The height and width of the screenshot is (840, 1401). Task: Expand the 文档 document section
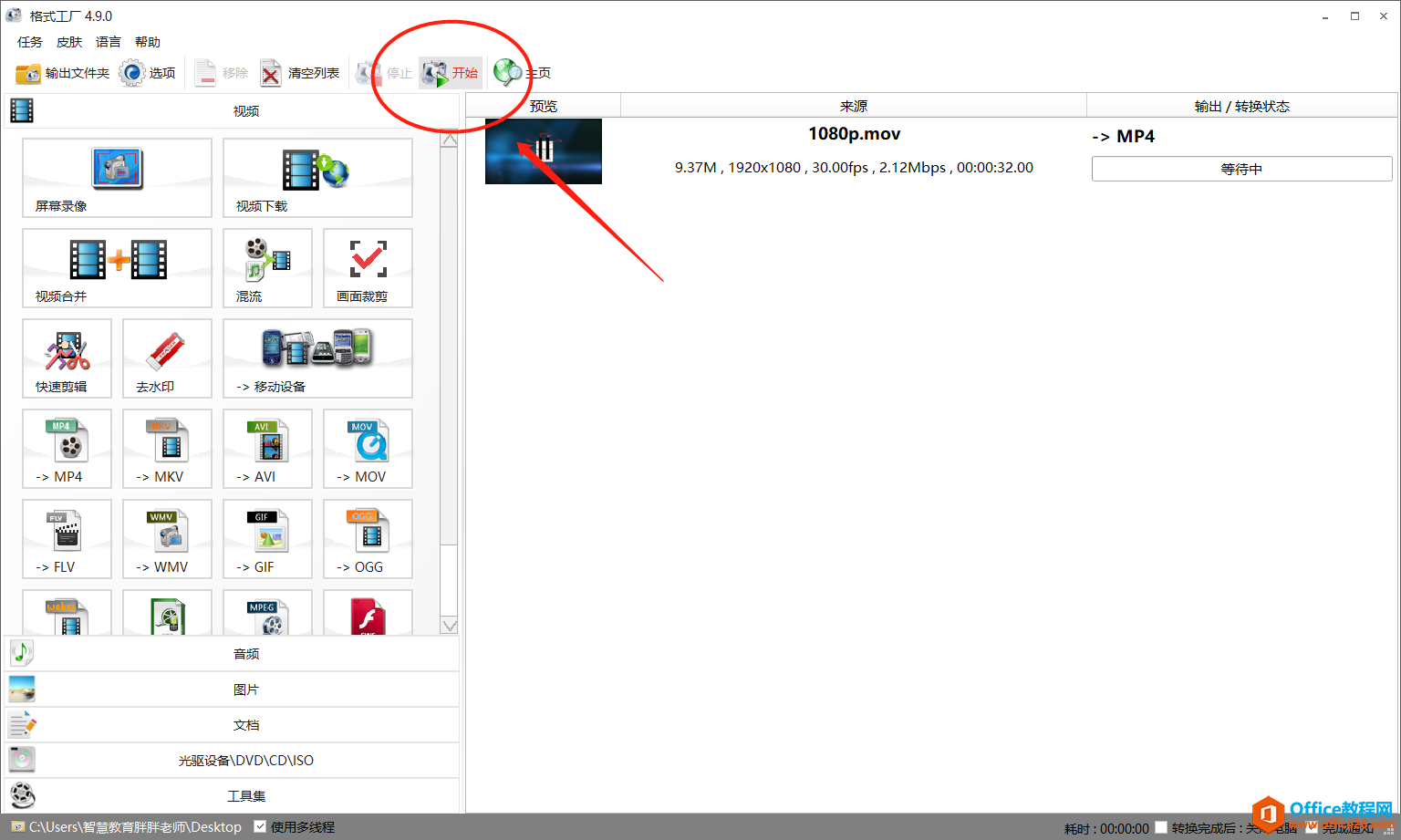click(x=232, y=725)
